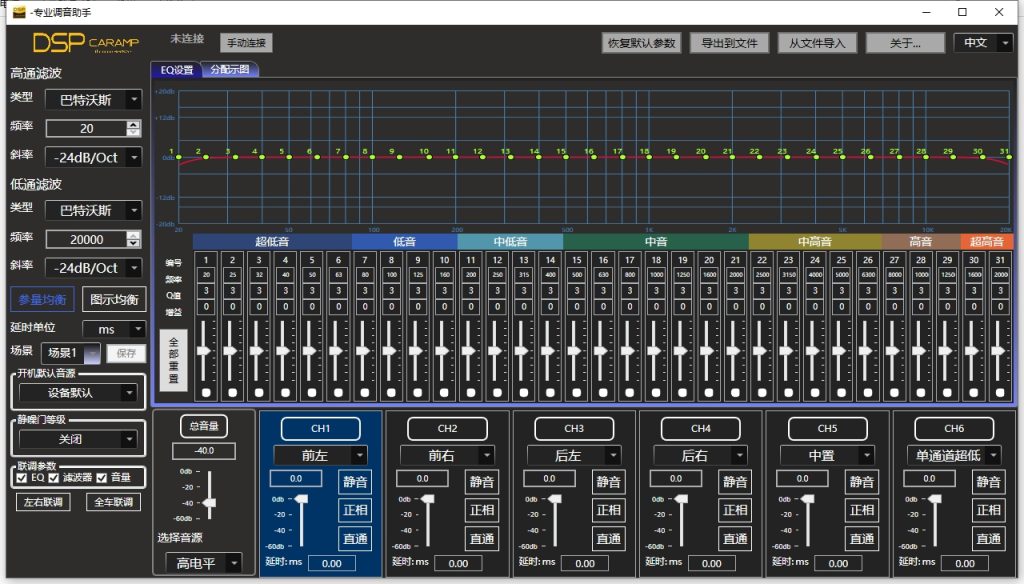Image resolution: width=1024 pixels, height=584 pixels.
Task: Click the reset button under EQ band 10
Action: [444, 393]
